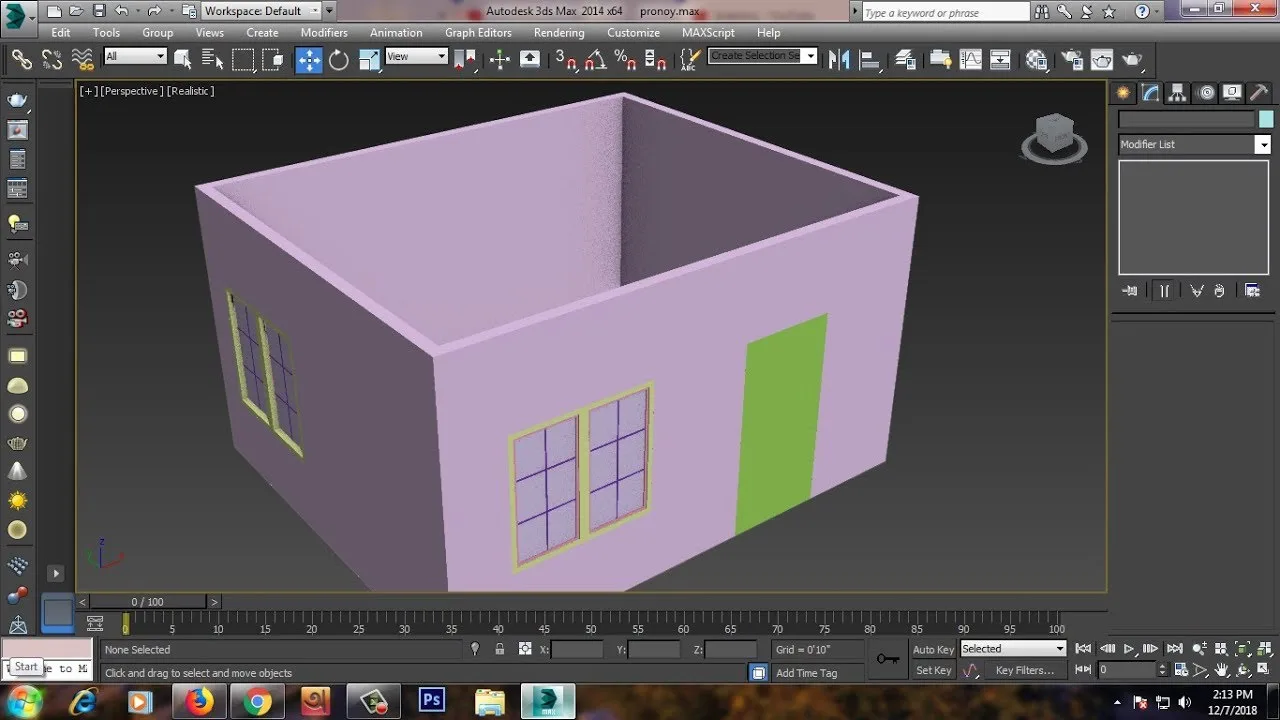The height and width of the screenshot is (720, 1280).
Task: Click the time slider 0 / 100 handle
Action: (148, 602)
